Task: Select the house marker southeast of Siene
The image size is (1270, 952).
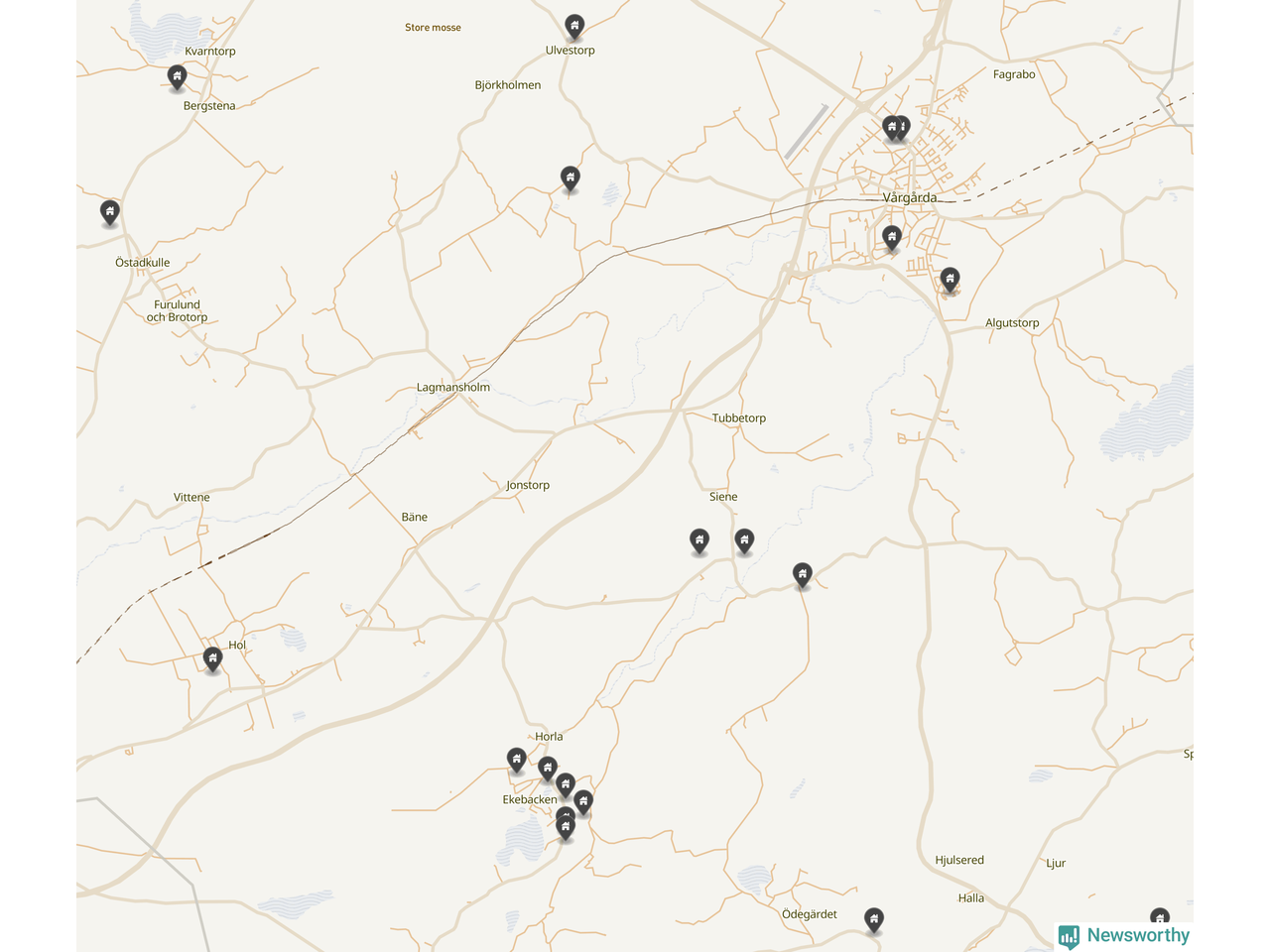Action: [803, 575]
